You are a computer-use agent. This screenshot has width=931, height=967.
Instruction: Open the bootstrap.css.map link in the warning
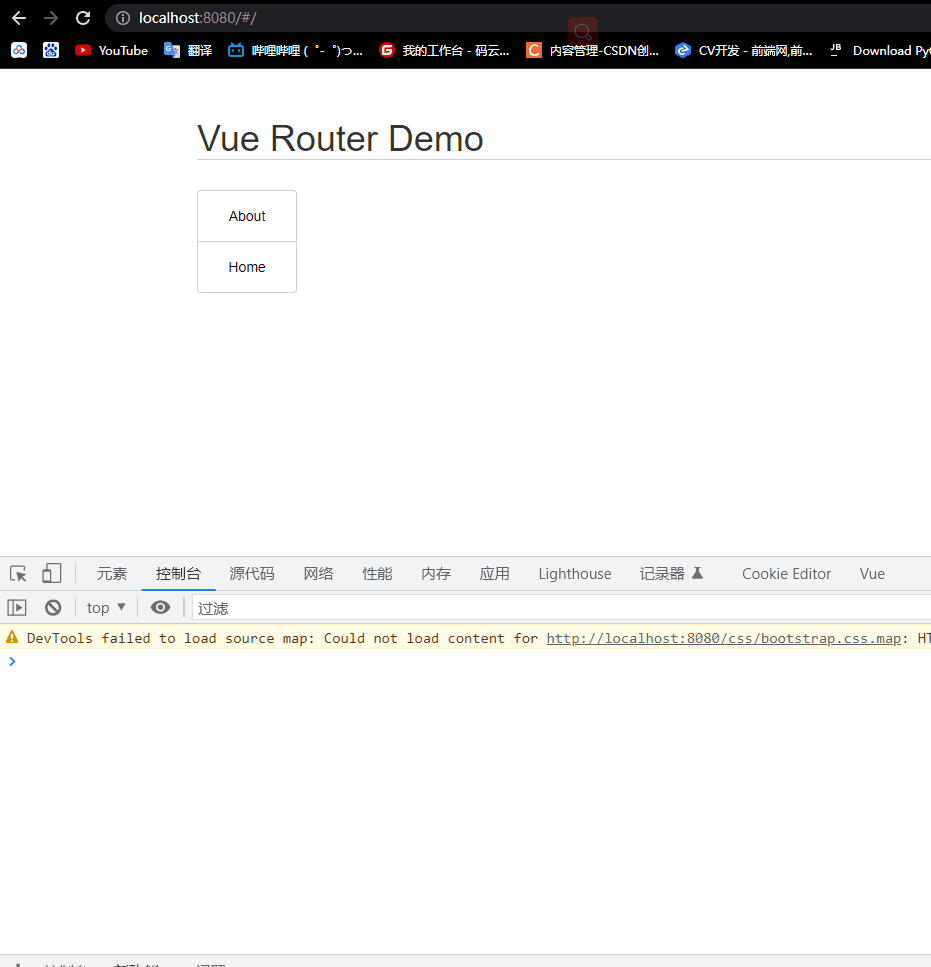[724, 638]
